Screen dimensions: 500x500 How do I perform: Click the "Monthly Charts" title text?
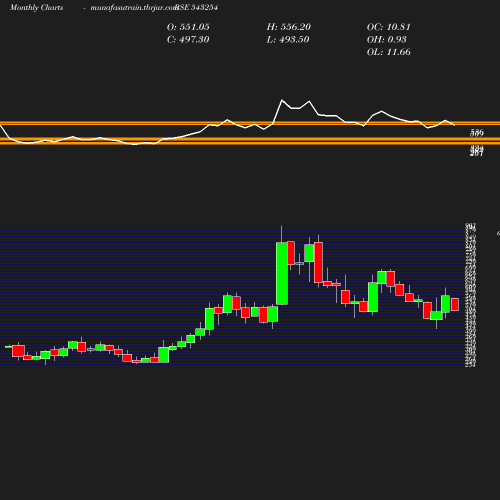(x=36, y=8)
